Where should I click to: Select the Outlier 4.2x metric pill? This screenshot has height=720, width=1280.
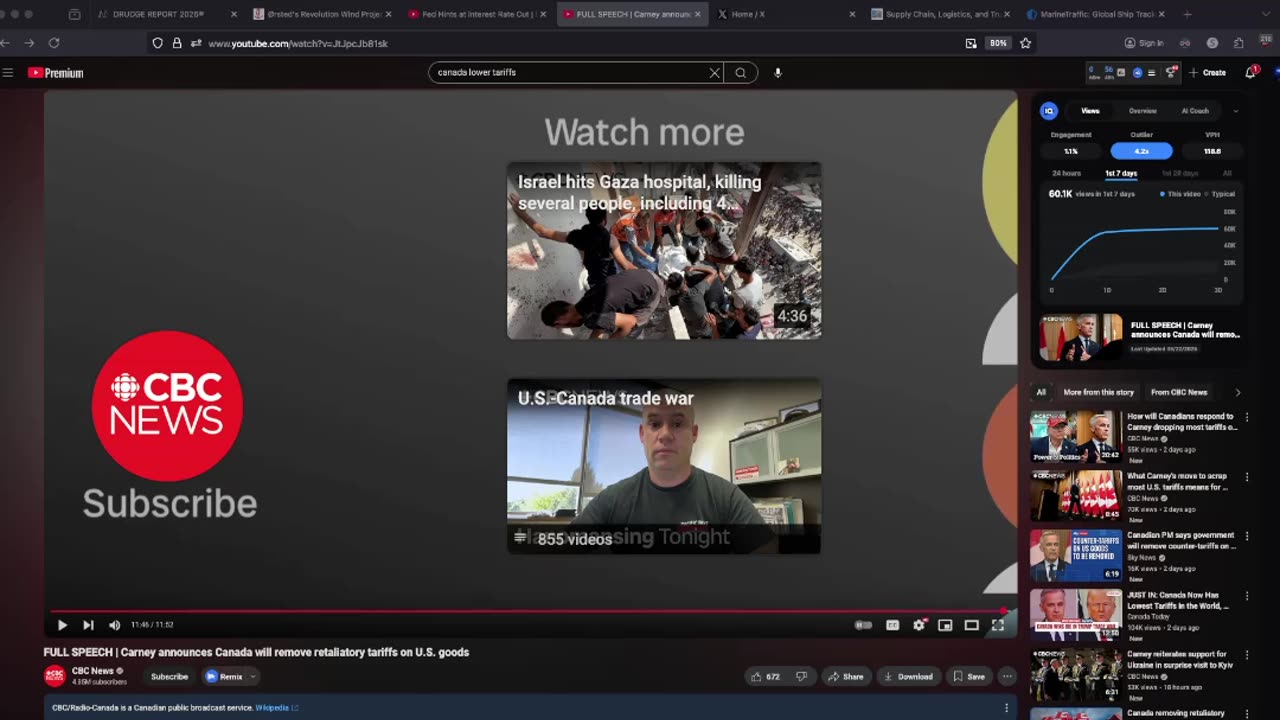[1141, 151]
